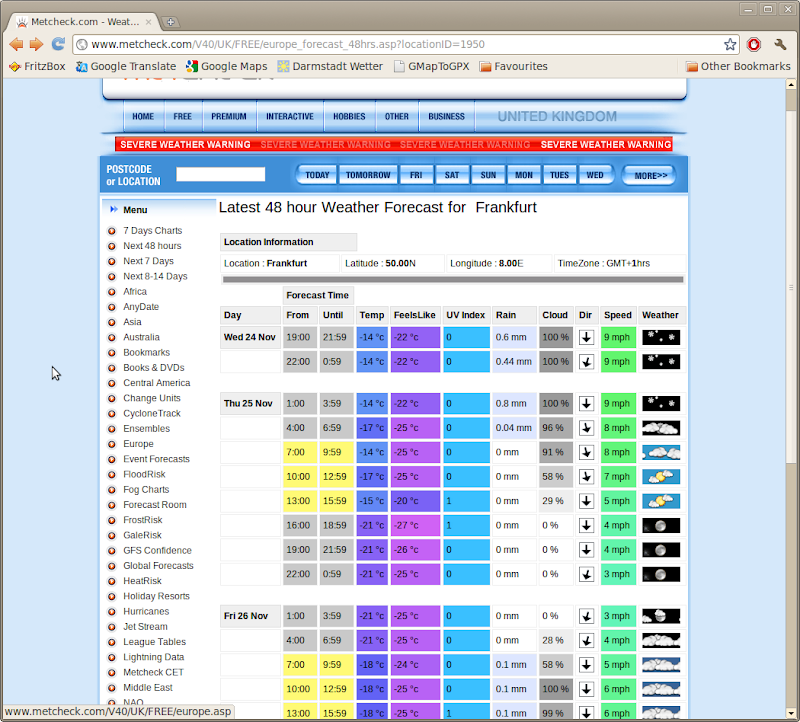Viewport: 800px width, 722px height.
Task: Click wind direction arrow for Thu 1:00
Action: [x=586, y=404]
